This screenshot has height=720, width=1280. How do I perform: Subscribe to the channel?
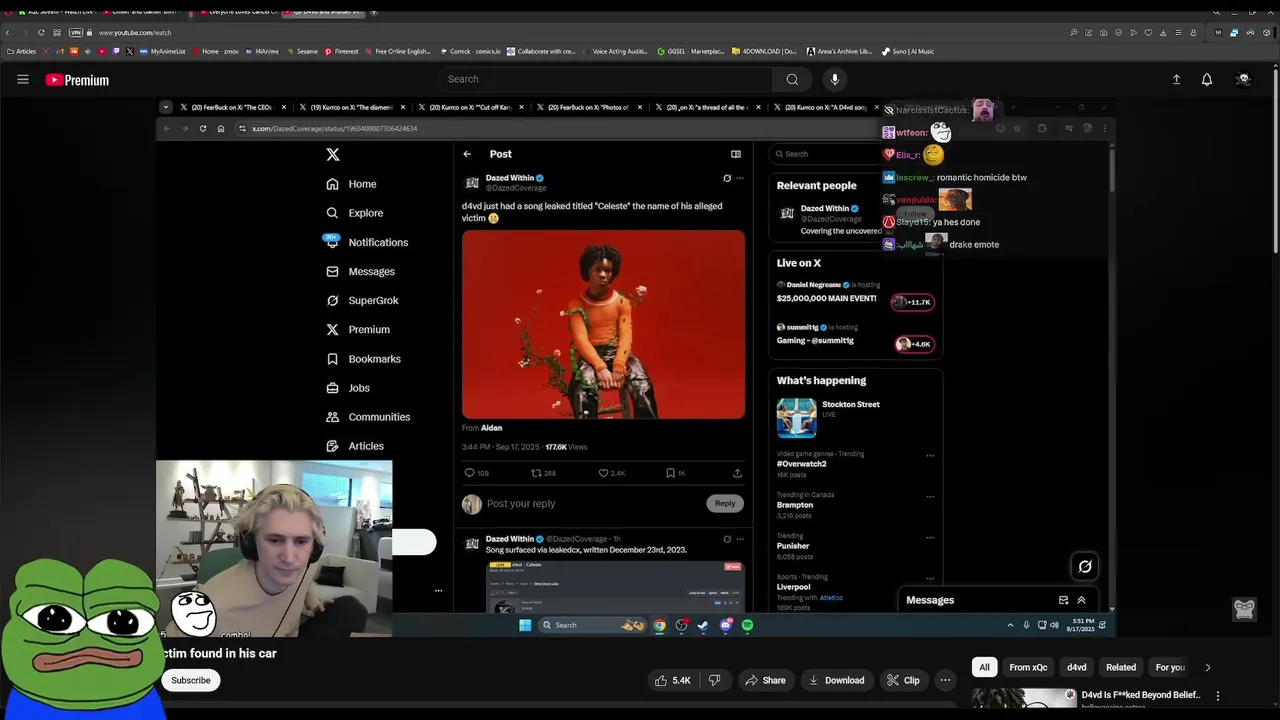[190, 680]
